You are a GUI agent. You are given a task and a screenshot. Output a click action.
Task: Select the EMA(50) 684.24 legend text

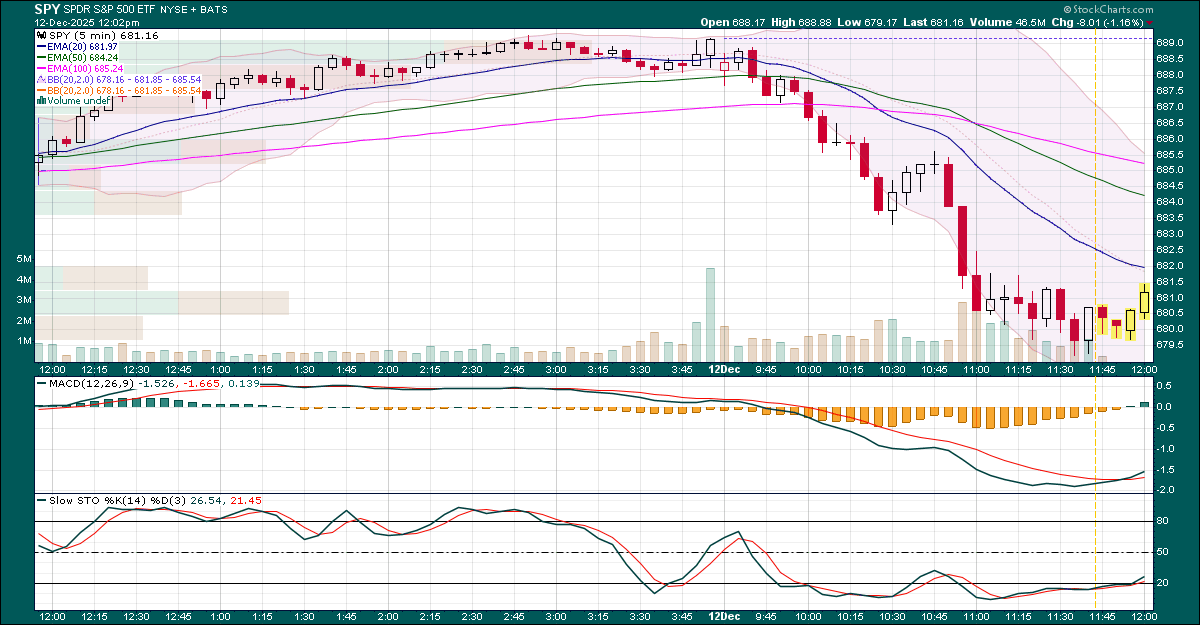(83, 58)
